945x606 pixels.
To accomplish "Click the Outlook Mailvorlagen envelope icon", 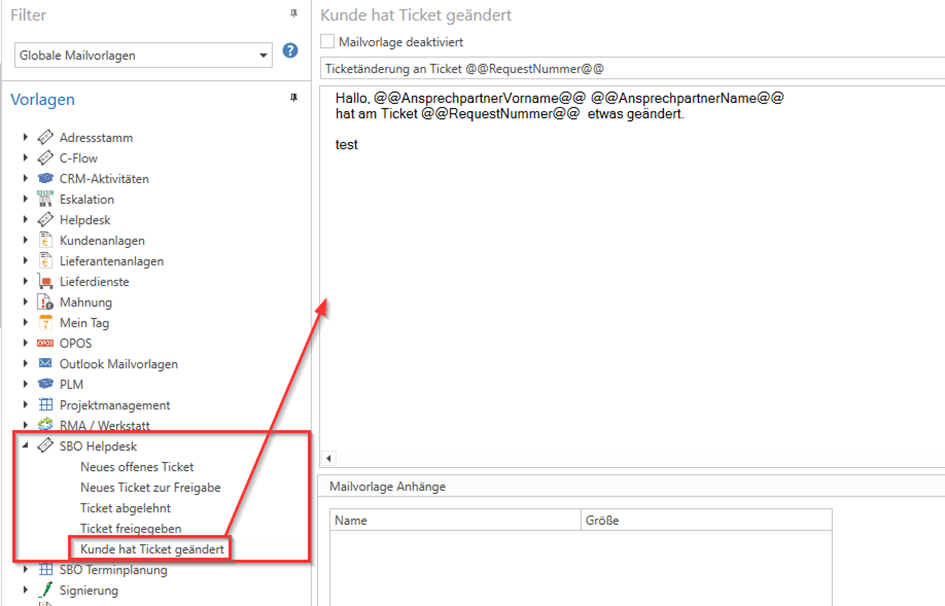I will 45,364.
